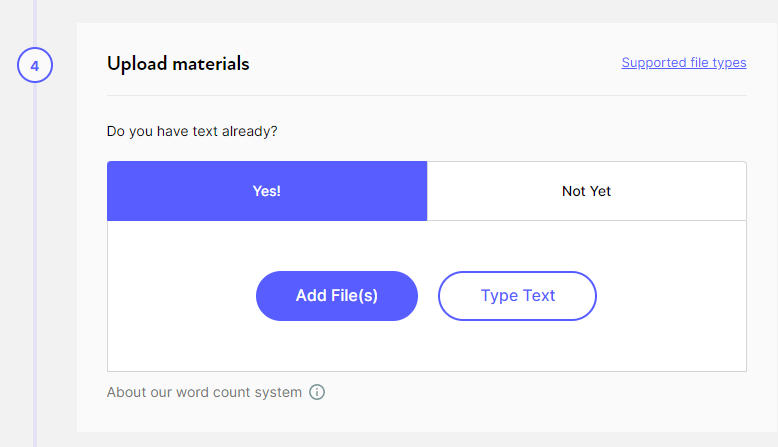This screenshot has width=778, height=447.
Task: Switch to the Not Yet tab
Action: tap(586, 191)
